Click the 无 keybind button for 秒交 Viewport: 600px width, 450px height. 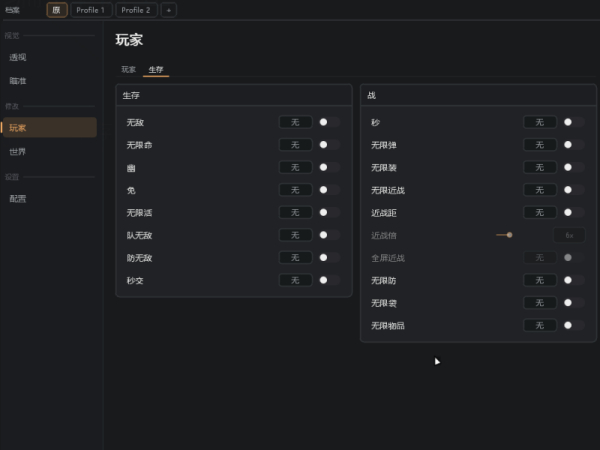click(x=295, y=280)
